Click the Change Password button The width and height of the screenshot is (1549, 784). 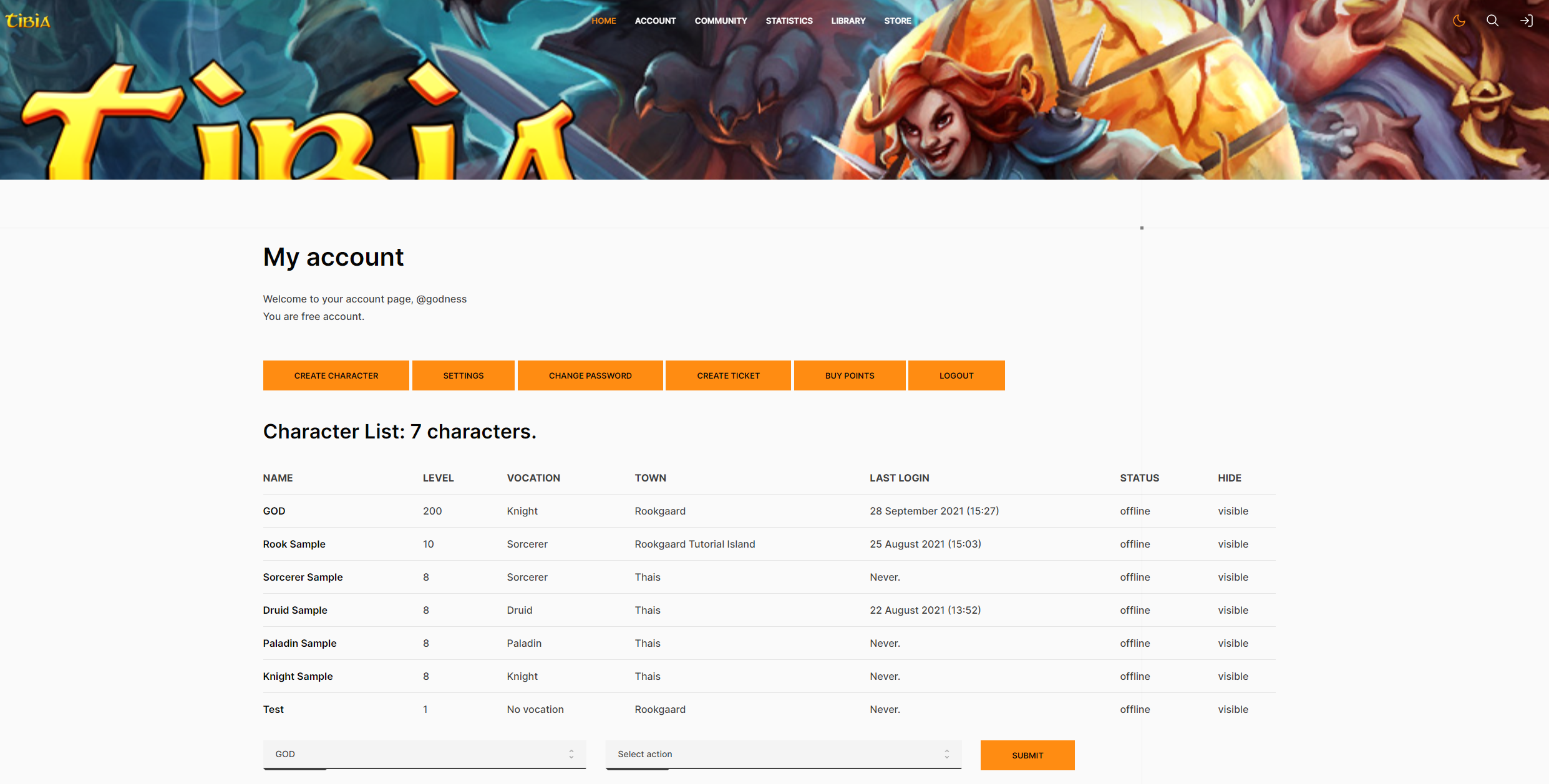pos(590,375)
